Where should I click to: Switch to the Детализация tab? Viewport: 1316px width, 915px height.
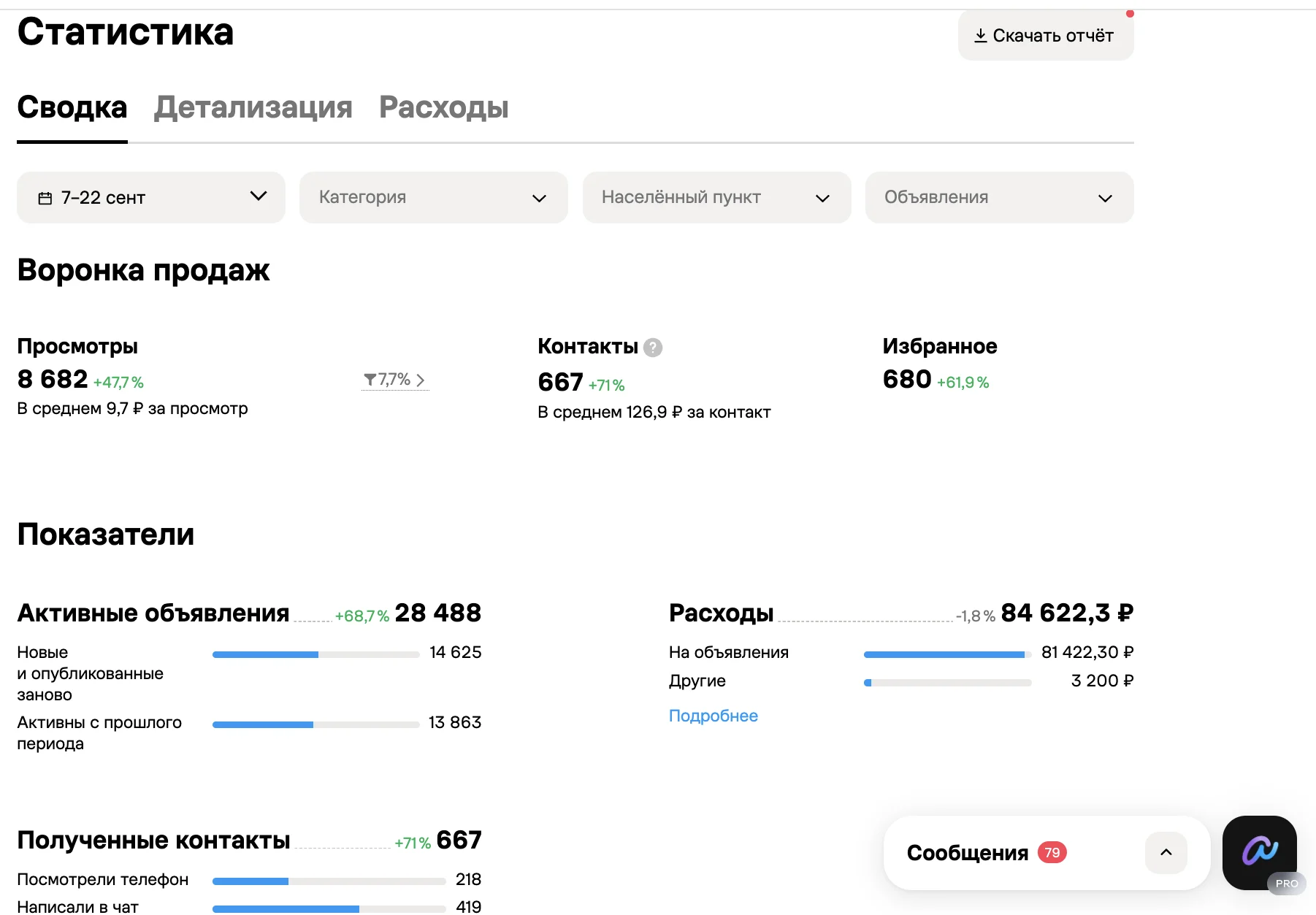[x=253, y=107]
